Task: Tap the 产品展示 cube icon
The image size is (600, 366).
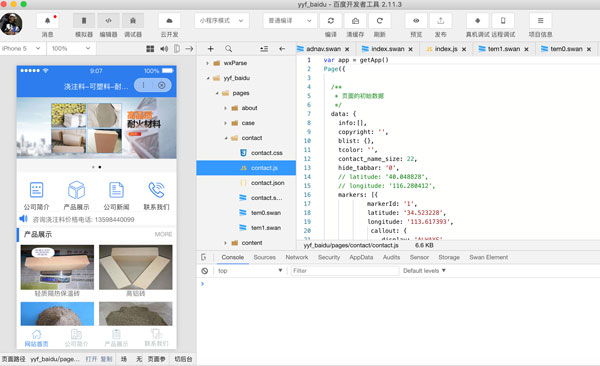Action: pos(76,190)
